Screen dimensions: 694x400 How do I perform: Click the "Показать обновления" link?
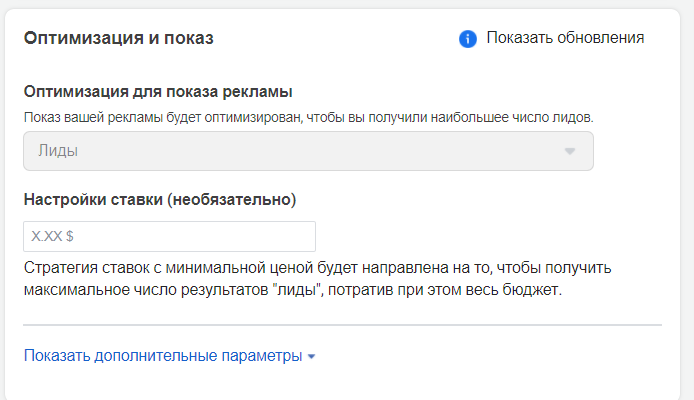point(565,38)
